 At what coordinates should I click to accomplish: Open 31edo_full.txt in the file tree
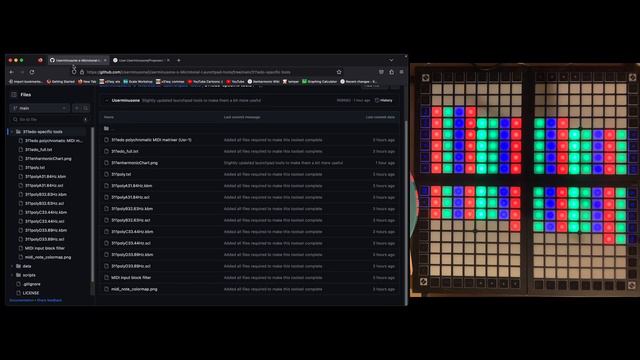click(38, 149)
